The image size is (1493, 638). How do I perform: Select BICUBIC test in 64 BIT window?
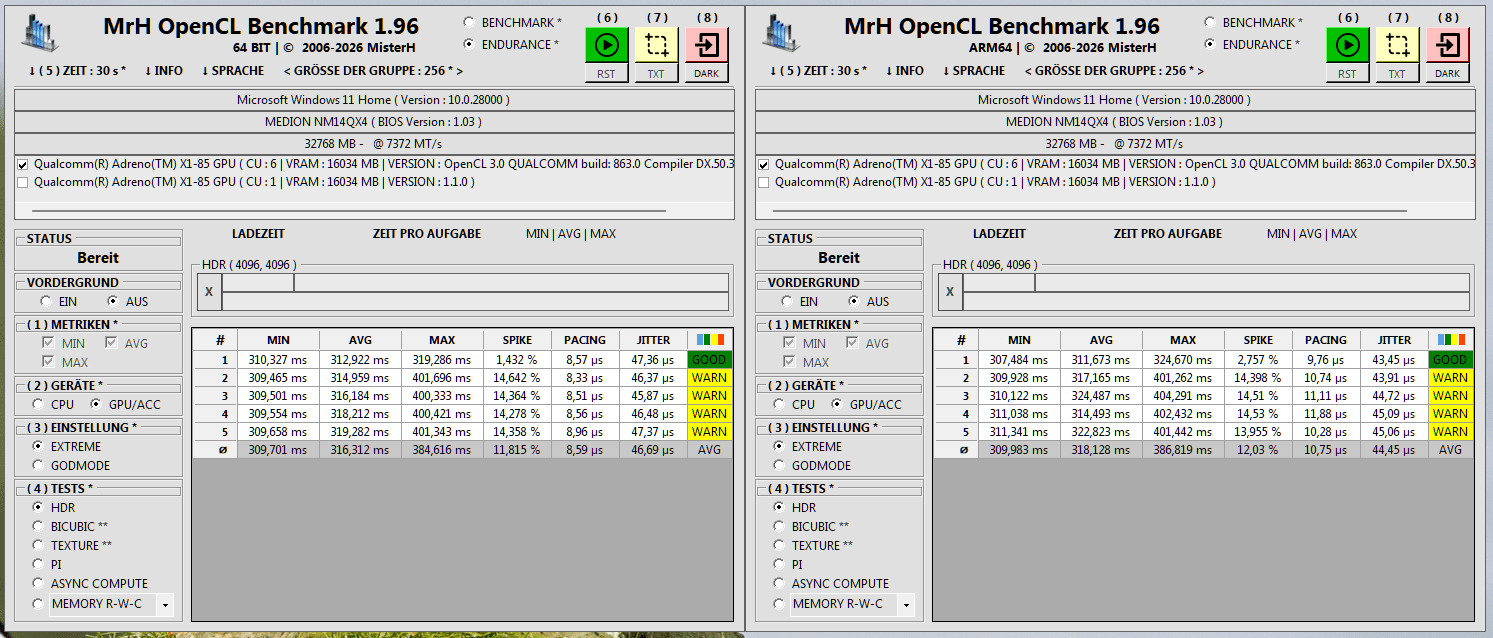tap(38, 526)
